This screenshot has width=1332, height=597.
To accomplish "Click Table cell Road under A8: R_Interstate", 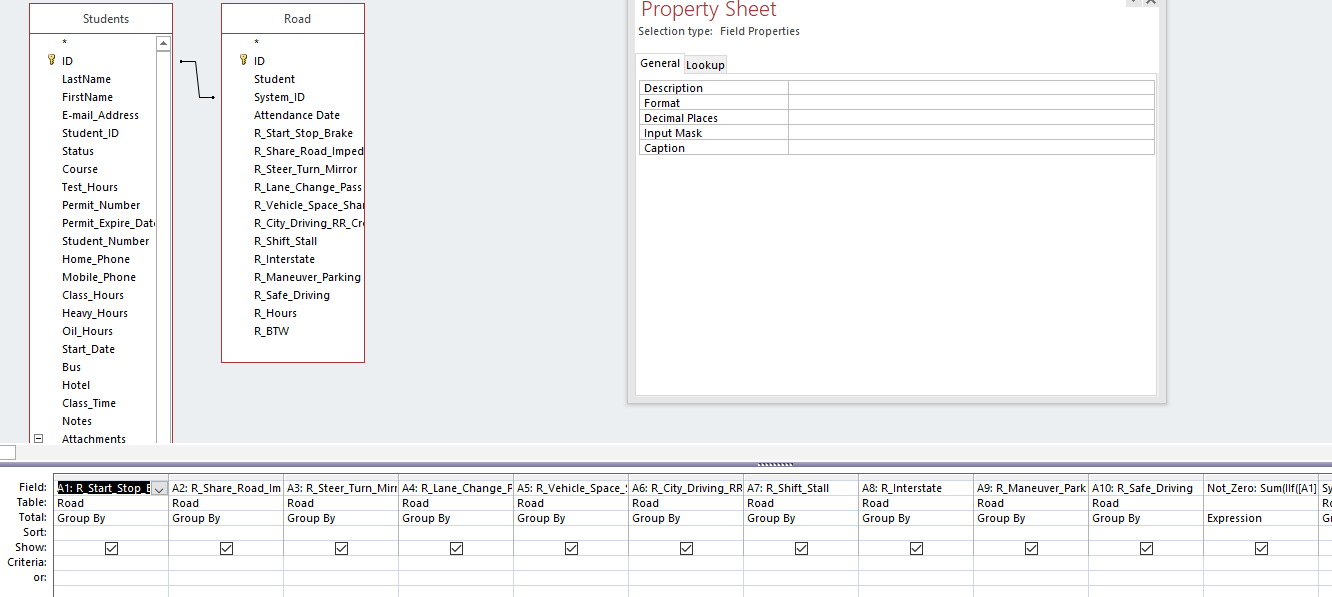I will coord(916,503).
